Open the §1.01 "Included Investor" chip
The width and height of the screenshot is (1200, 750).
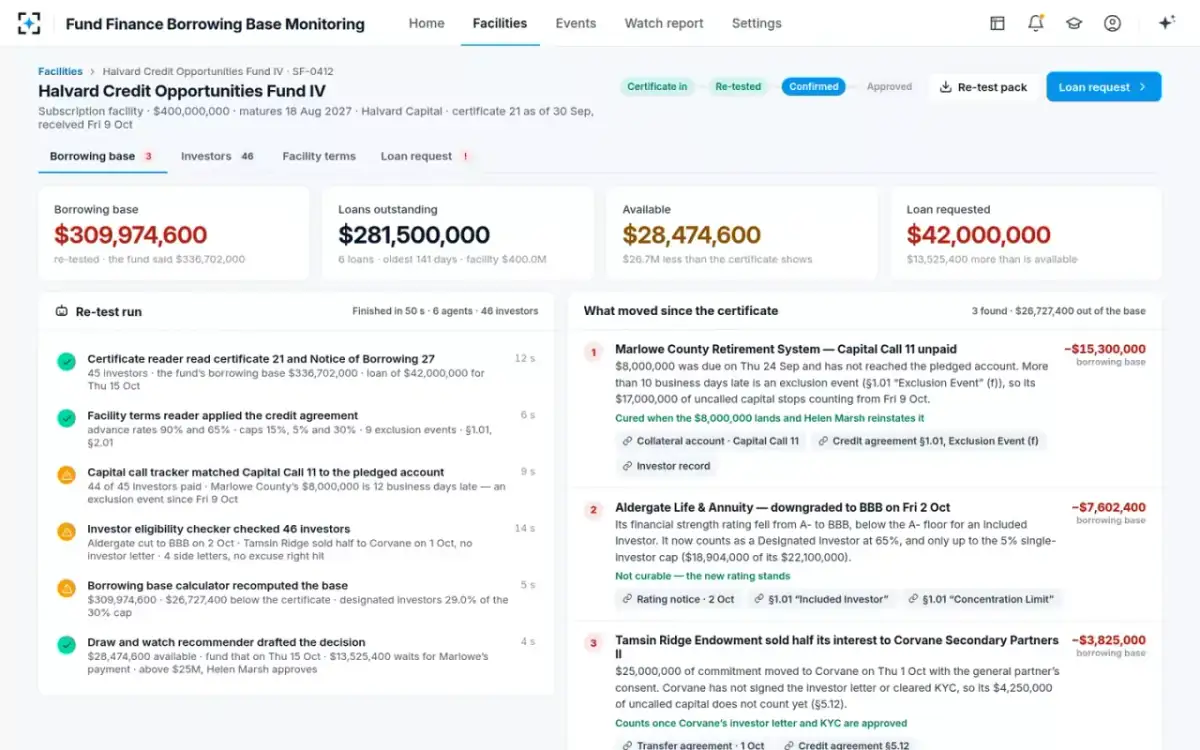click(819, 599)
